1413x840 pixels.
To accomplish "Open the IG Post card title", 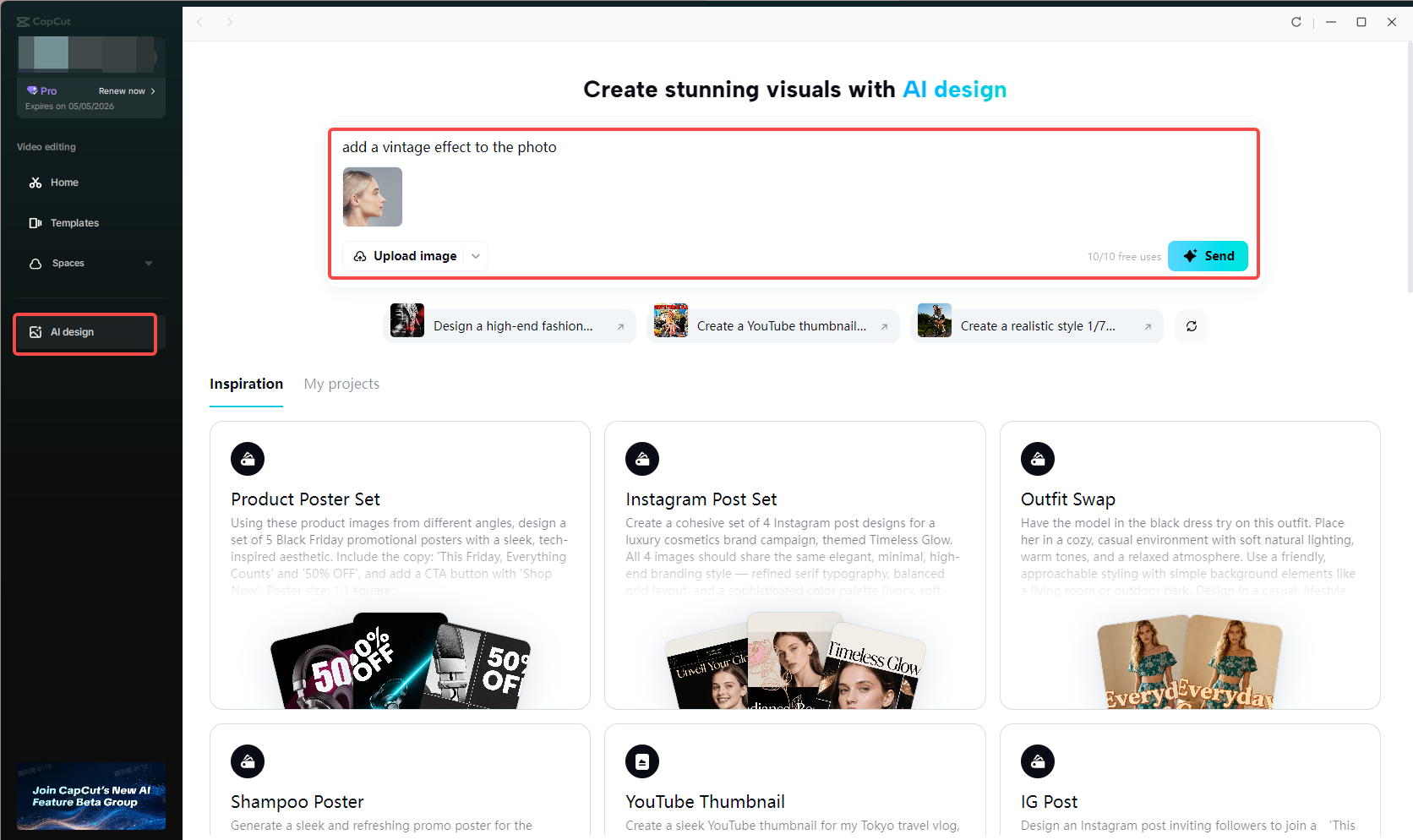I will click(x=1049, y=802).
